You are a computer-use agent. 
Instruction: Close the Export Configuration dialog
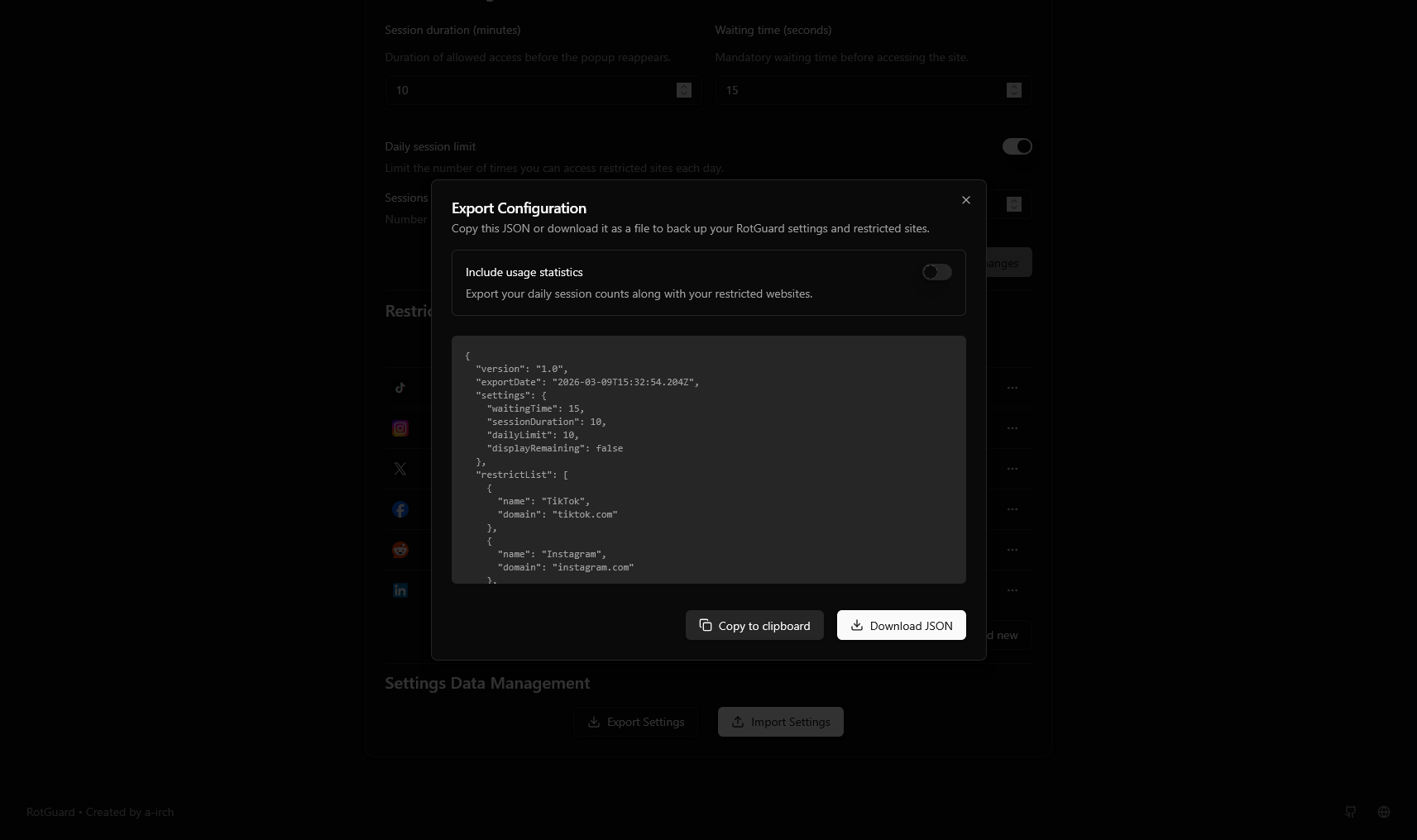click(x=966, y=200)
